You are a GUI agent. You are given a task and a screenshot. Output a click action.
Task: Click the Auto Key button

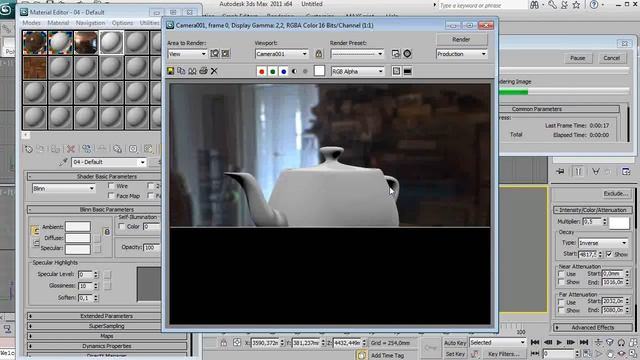[x=455, y=343]
